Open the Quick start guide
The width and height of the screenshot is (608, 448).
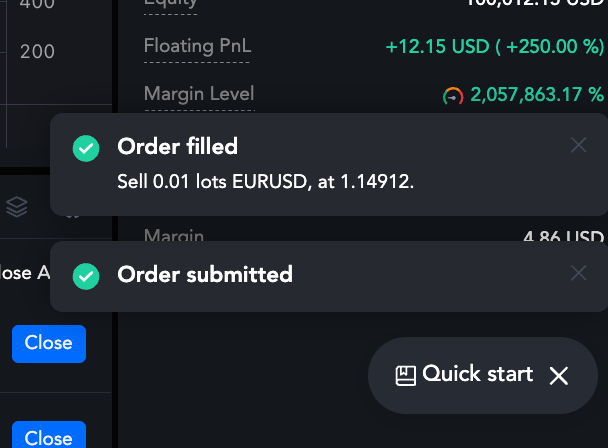click(477, 374)
